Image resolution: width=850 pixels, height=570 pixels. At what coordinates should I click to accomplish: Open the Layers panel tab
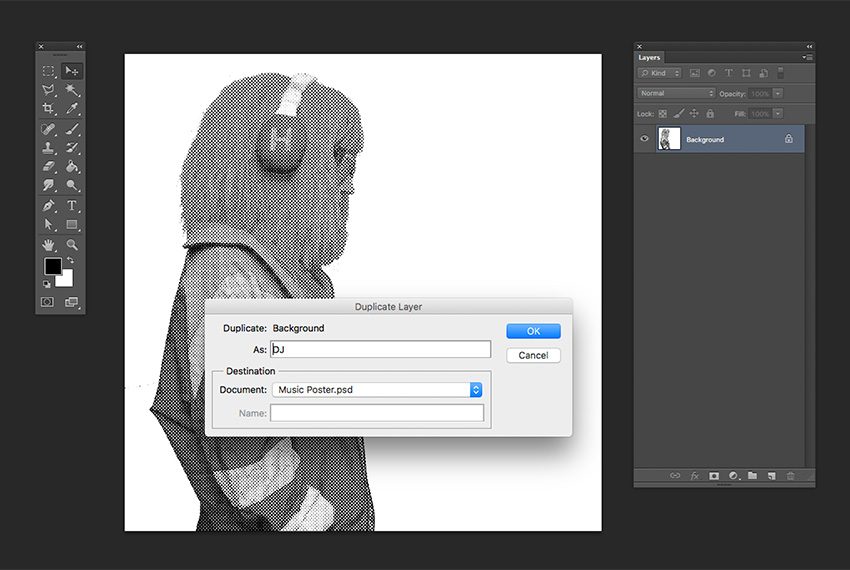coord(649,57)
